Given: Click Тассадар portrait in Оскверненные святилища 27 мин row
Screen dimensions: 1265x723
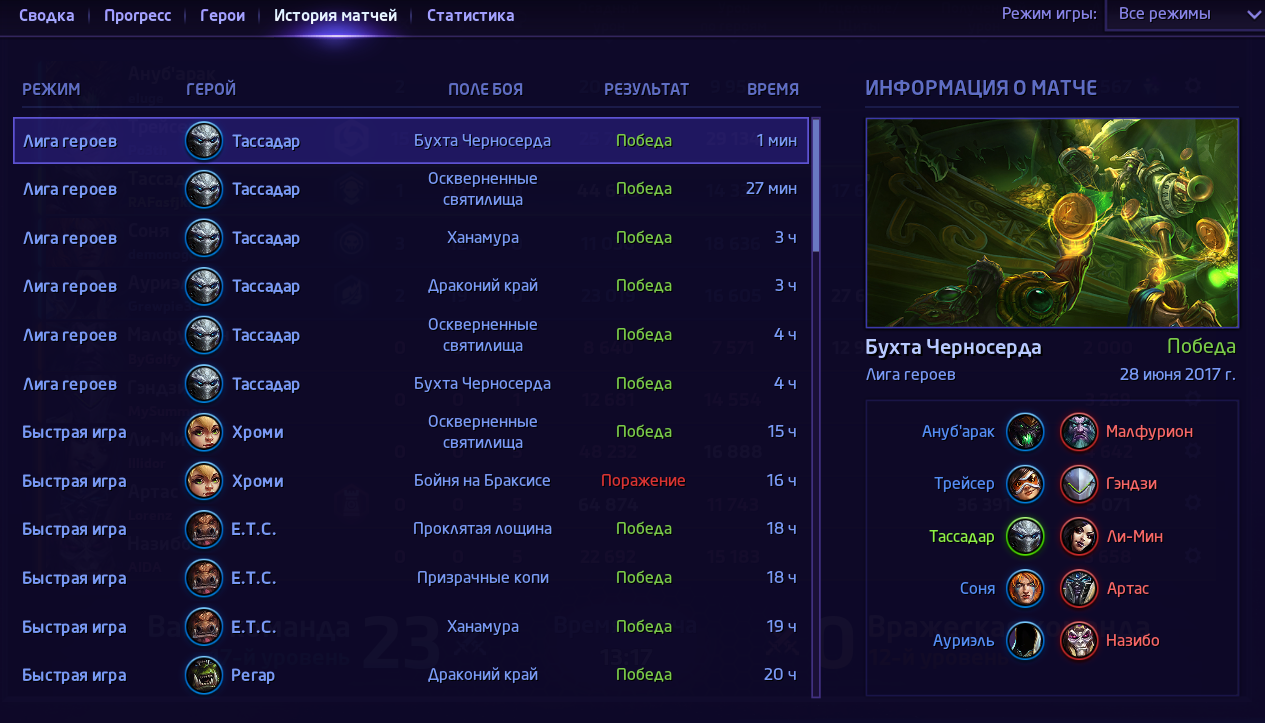Looking at the screenshot, I should coord(204,189).
